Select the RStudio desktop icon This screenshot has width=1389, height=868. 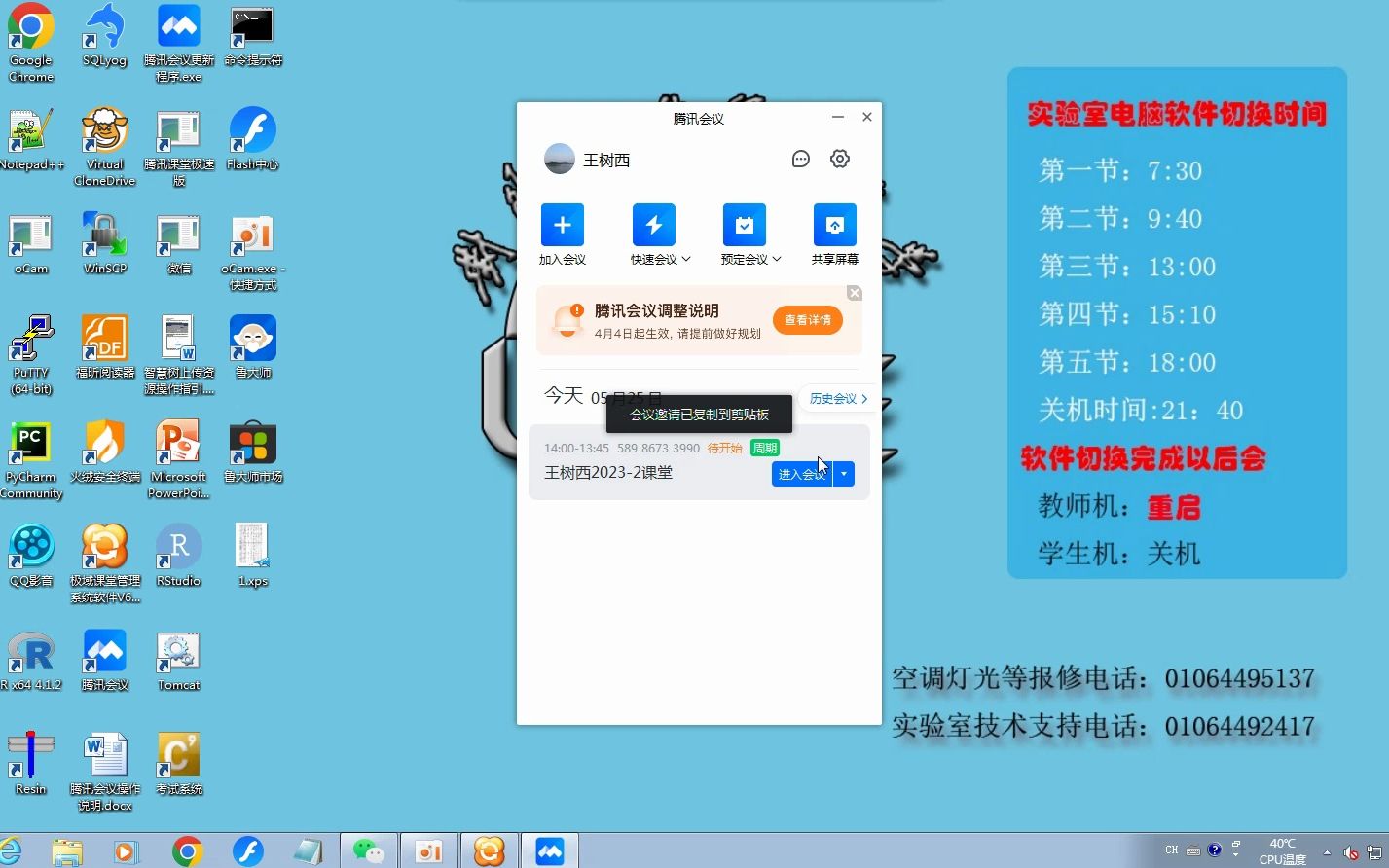pyautogui.click(x=179, y=556)
